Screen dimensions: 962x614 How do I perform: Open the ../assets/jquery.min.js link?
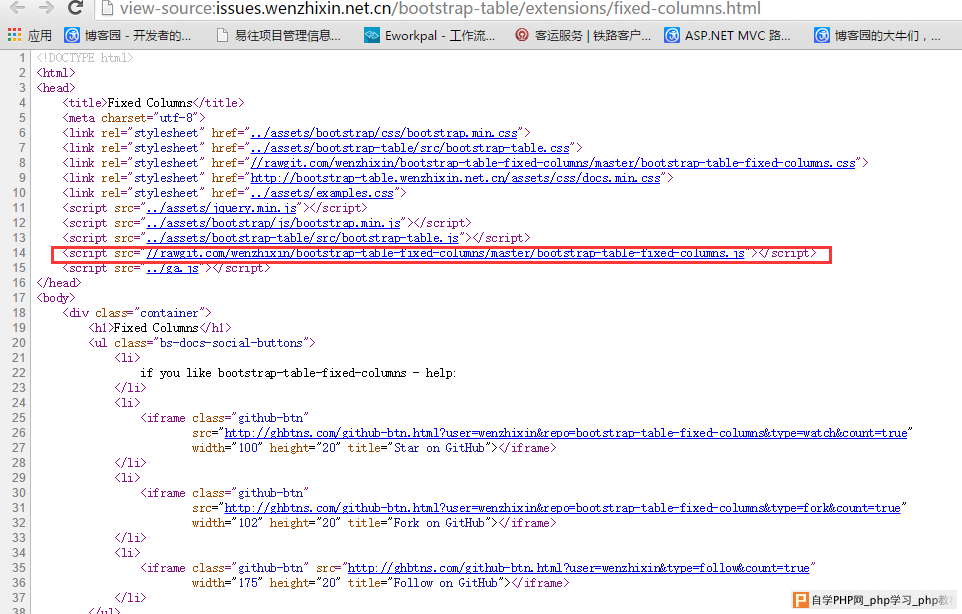click(221, 208)
